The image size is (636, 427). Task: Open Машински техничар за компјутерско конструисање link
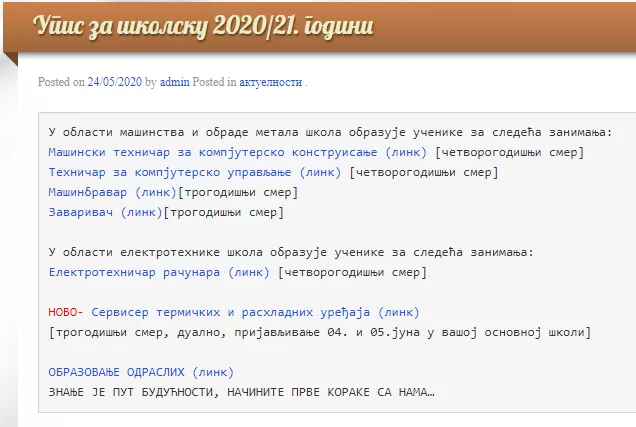pyautogui.click(x=238, y=152)
